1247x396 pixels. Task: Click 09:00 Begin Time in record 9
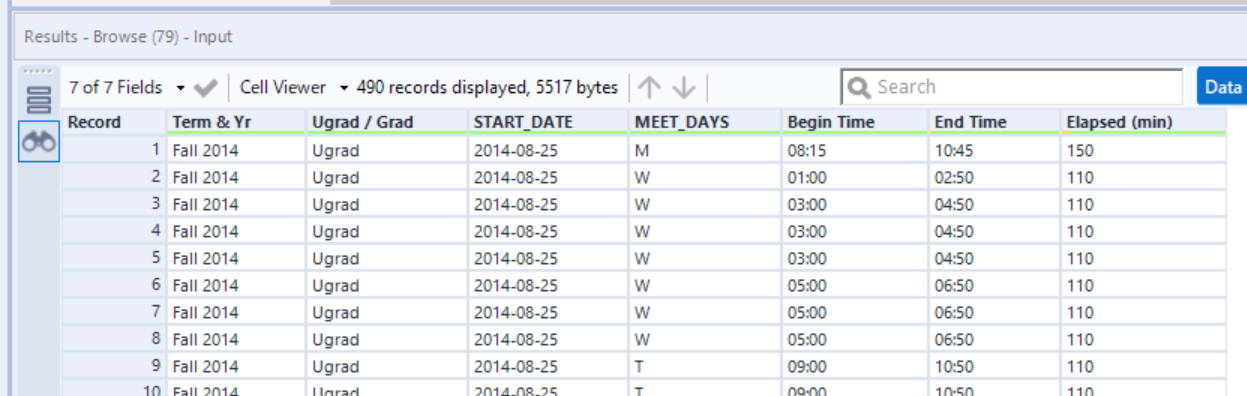855,366
